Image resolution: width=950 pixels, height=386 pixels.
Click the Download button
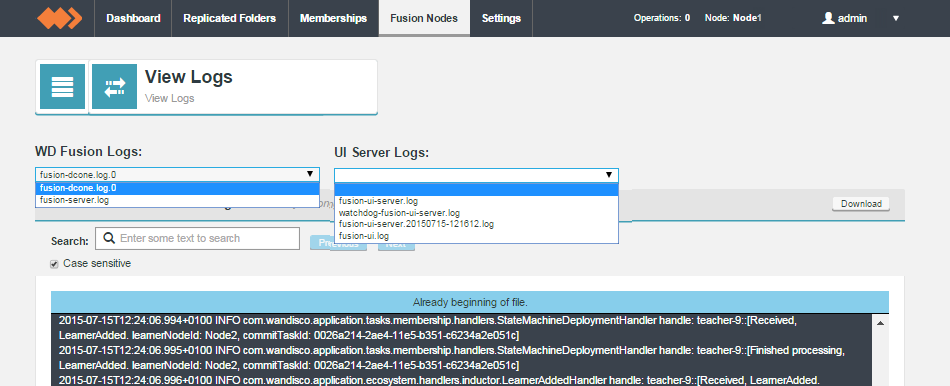tap(861, 204)
